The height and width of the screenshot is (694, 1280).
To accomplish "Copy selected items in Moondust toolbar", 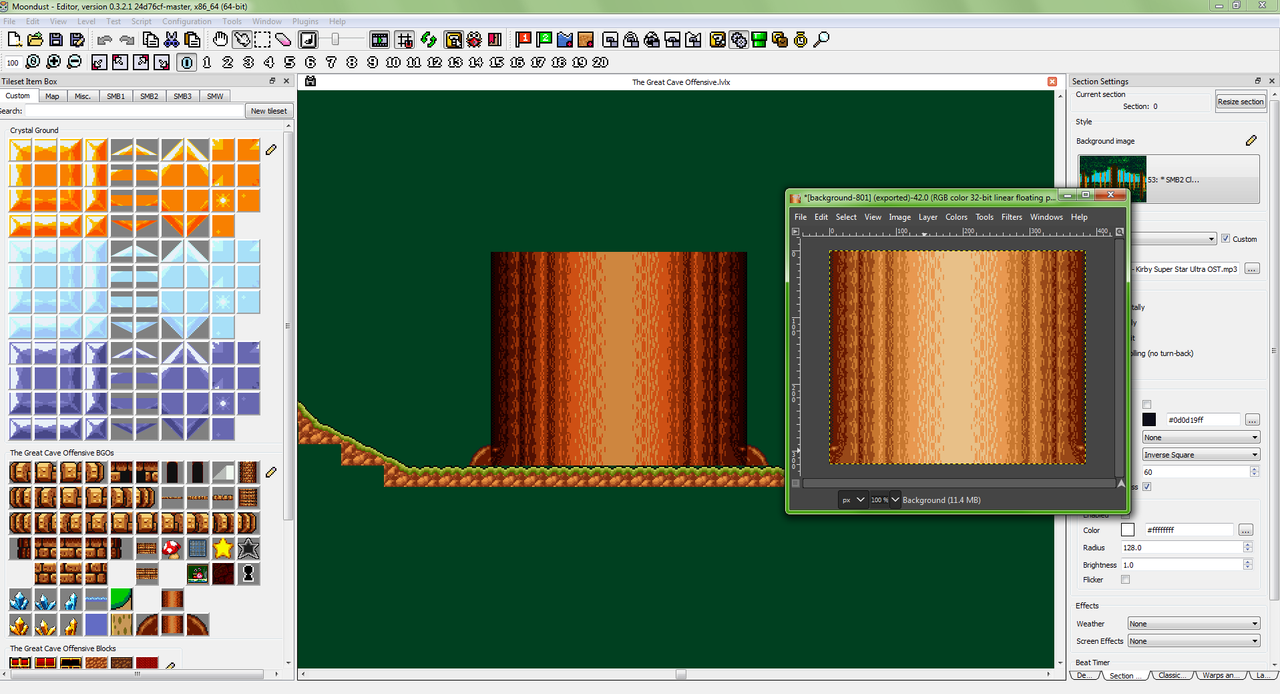I will pyautogui.click(x=150, y=40).
